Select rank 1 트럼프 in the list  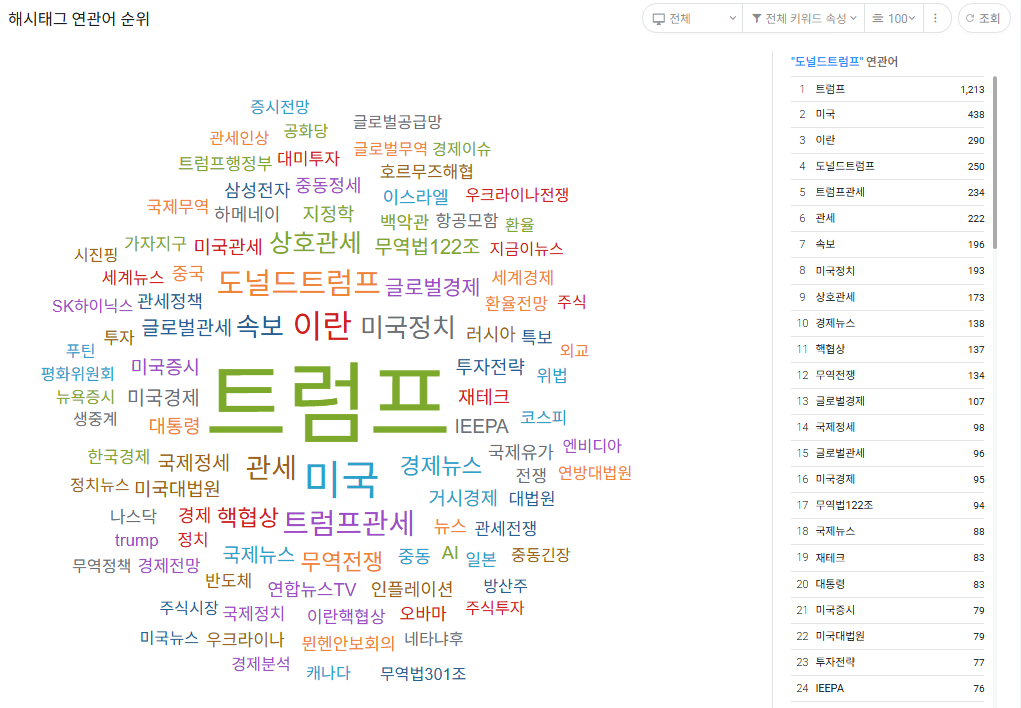click(x=890, y=89)
